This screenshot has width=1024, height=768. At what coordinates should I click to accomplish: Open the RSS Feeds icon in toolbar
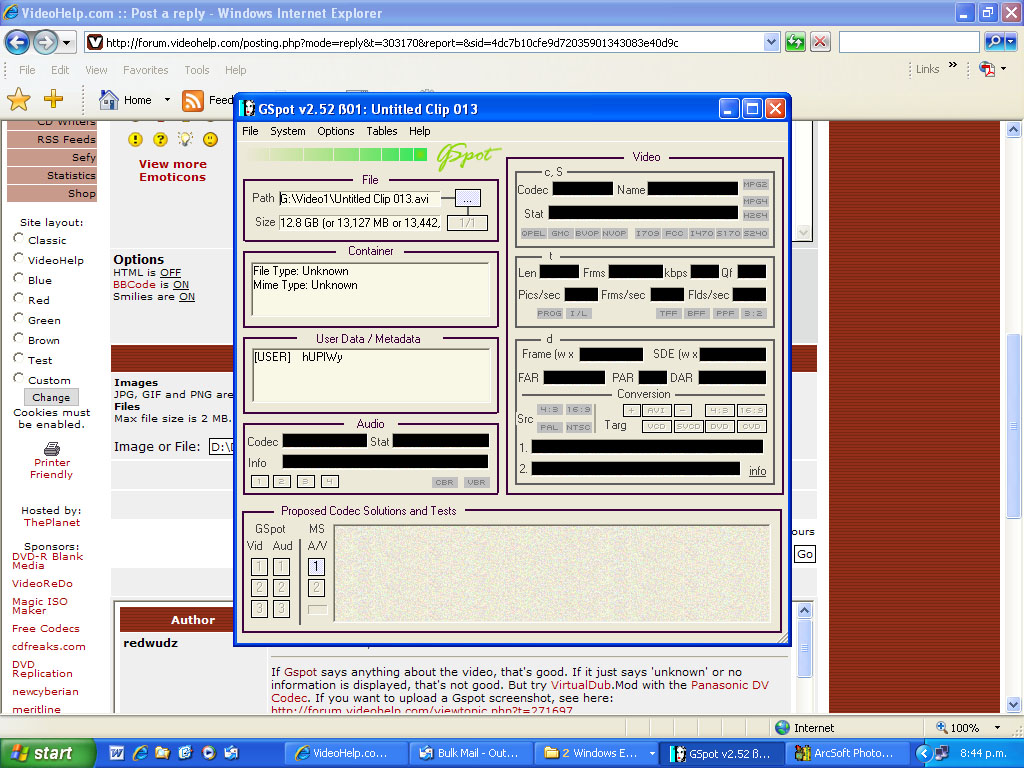tap(193, 100)
